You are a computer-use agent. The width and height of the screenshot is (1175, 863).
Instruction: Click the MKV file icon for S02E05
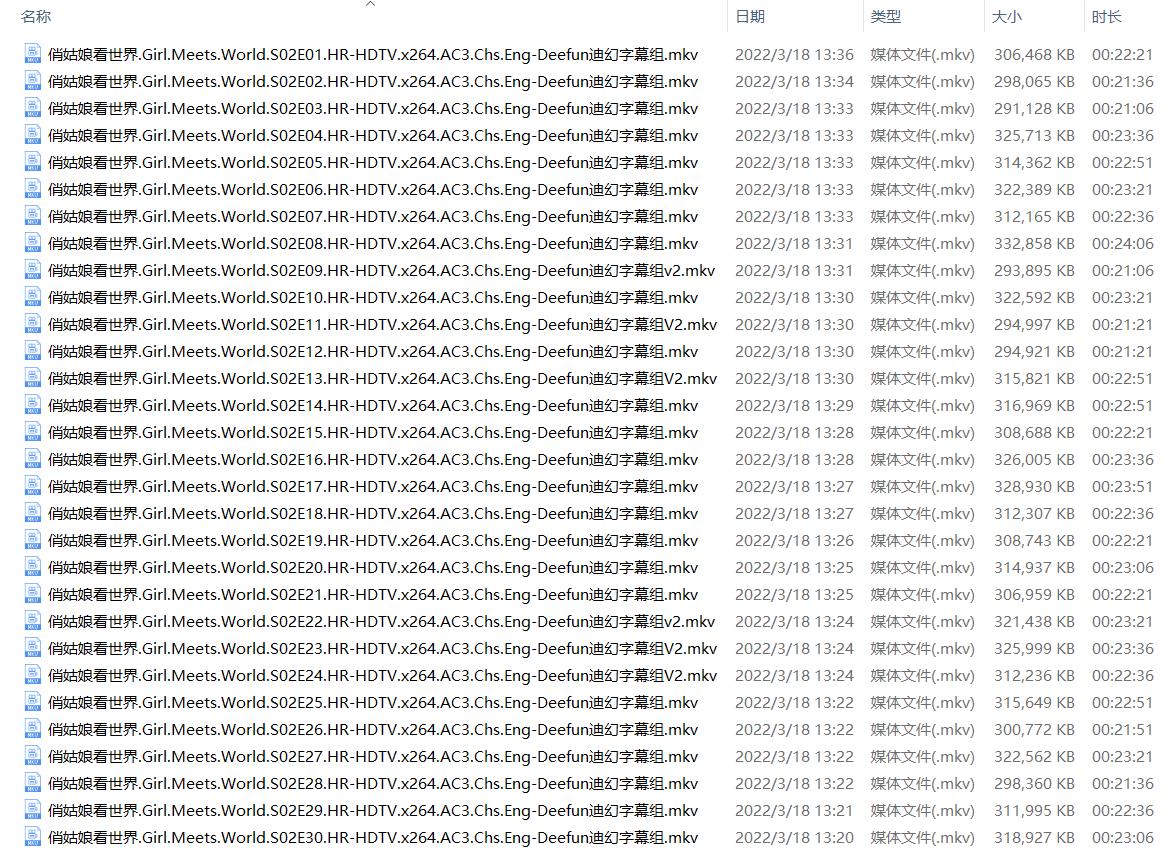point(33,163)
